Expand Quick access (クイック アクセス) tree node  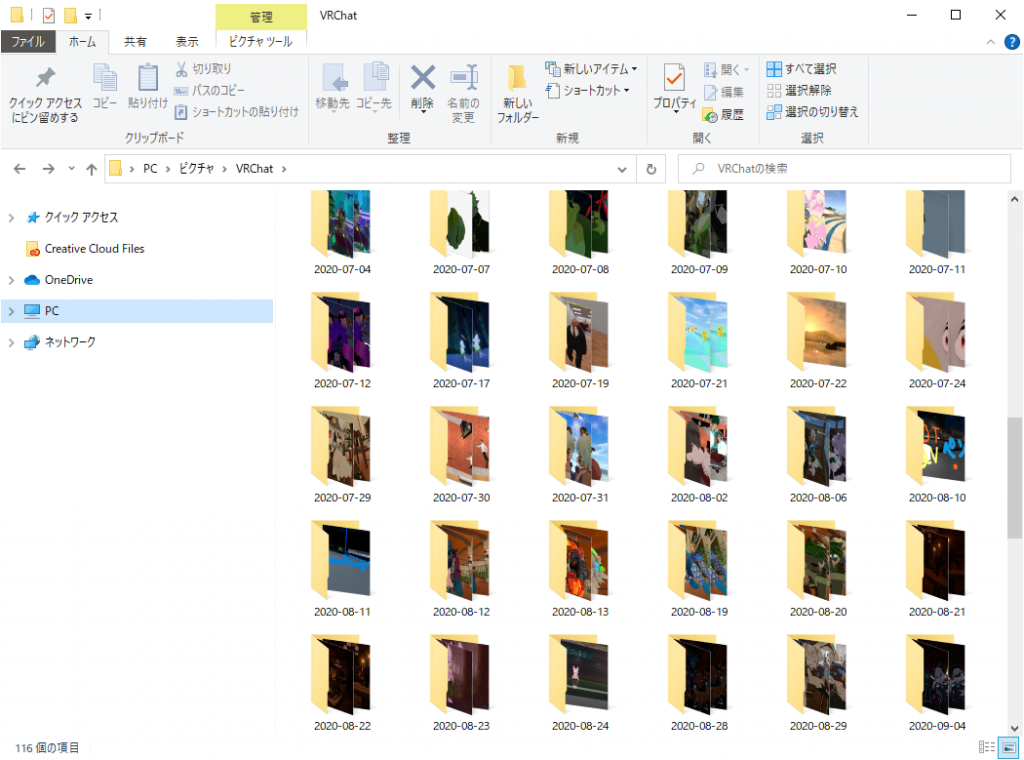pyautogui.click(x=11, y=217)
